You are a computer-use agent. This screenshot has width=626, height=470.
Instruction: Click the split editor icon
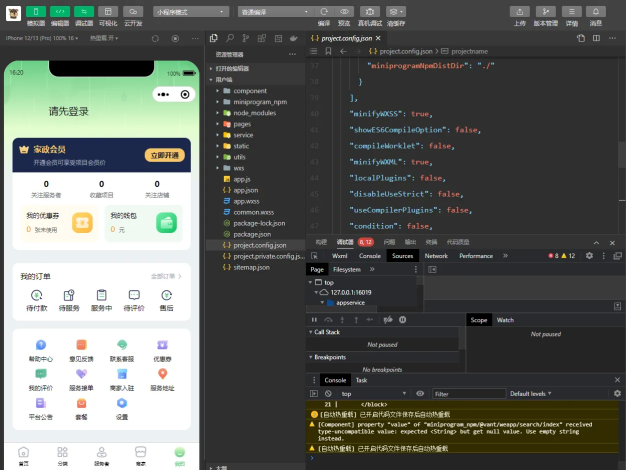[x=596, y=38]
